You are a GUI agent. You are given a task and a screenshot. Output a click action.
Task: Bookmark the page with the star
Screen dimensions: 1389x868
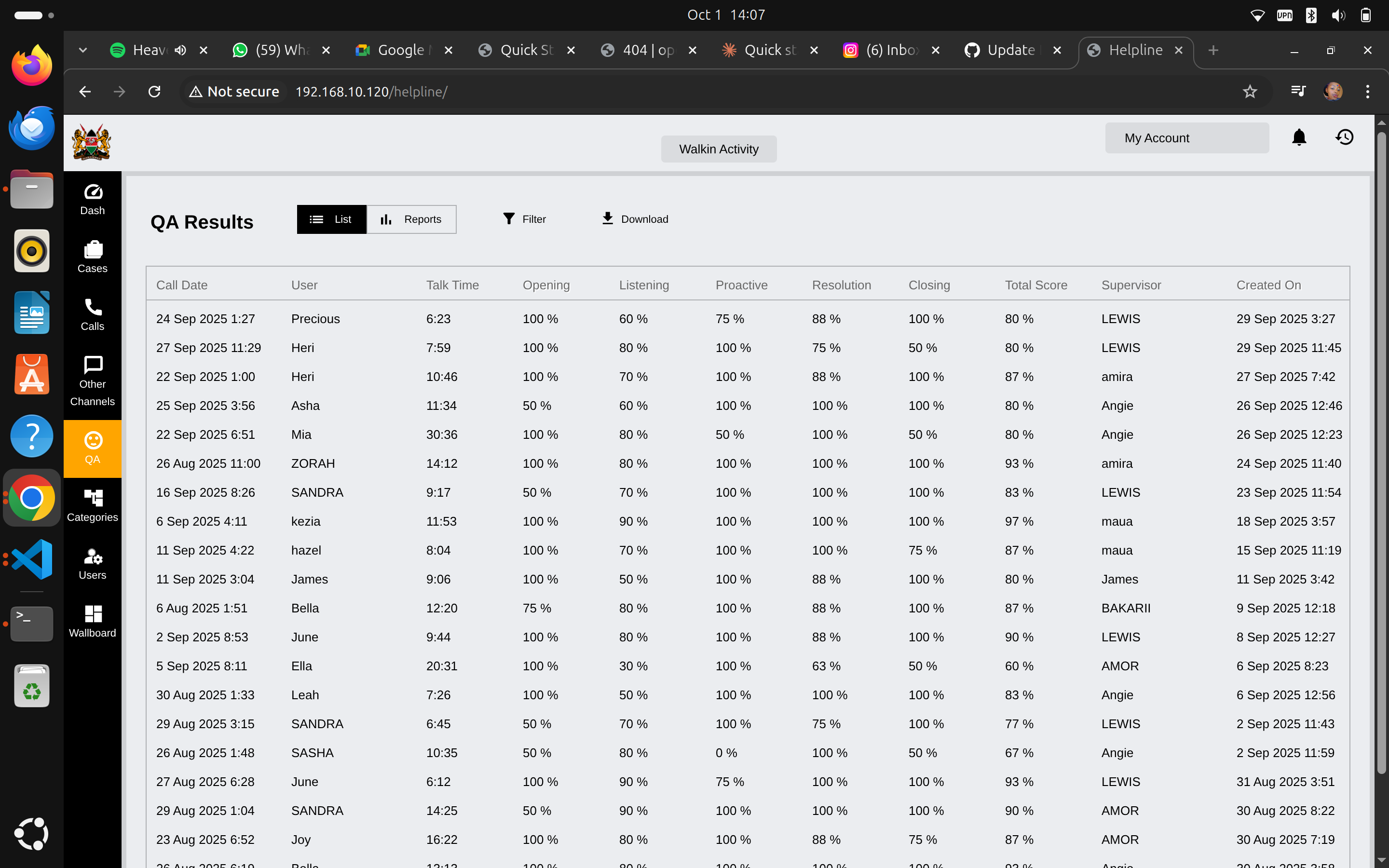coord(1250,91)
